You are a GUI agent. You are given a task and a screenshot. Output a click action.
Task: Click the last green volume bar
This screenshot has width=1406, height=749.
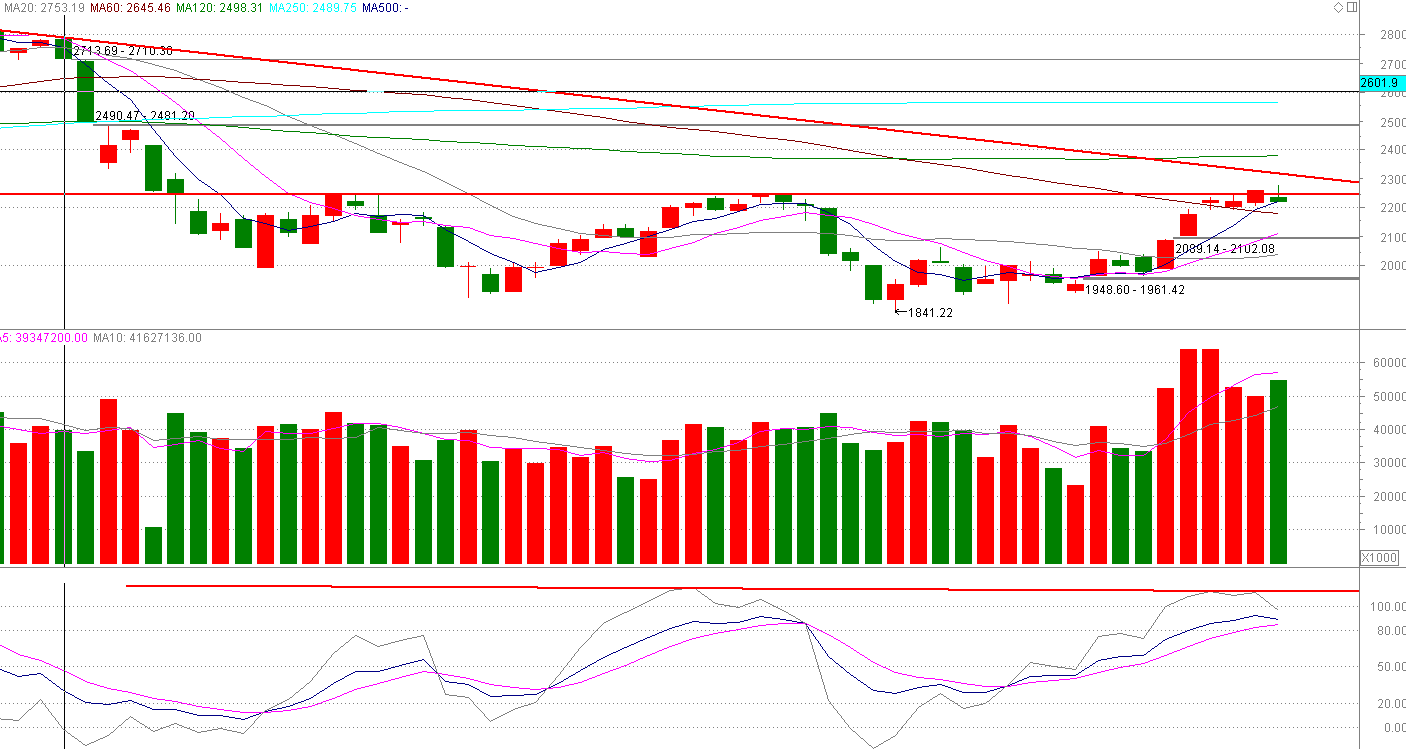[x=1278, y=472]
